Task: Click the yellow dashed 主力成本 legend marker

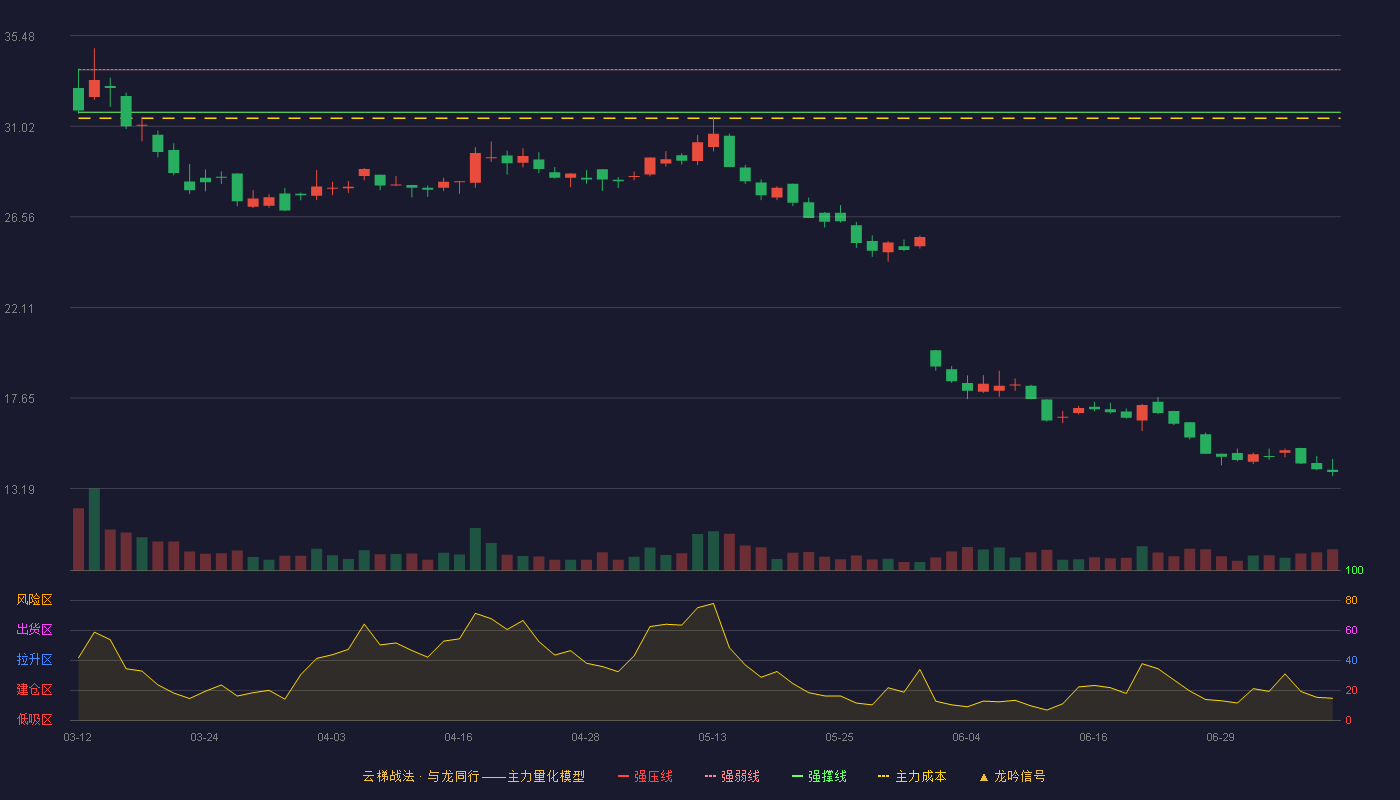Action: pyautogui.click(x=883, y=776)
